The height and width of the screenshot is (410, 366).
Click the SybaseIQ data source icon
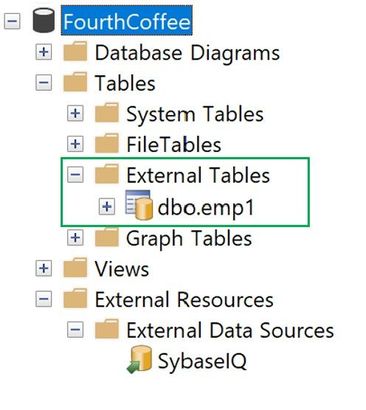tap(139, 359)
